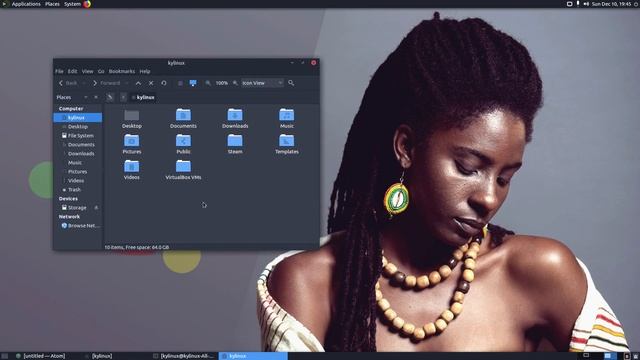Click the volume icon in system tray

pyautogui.click(x=586, y=4)
